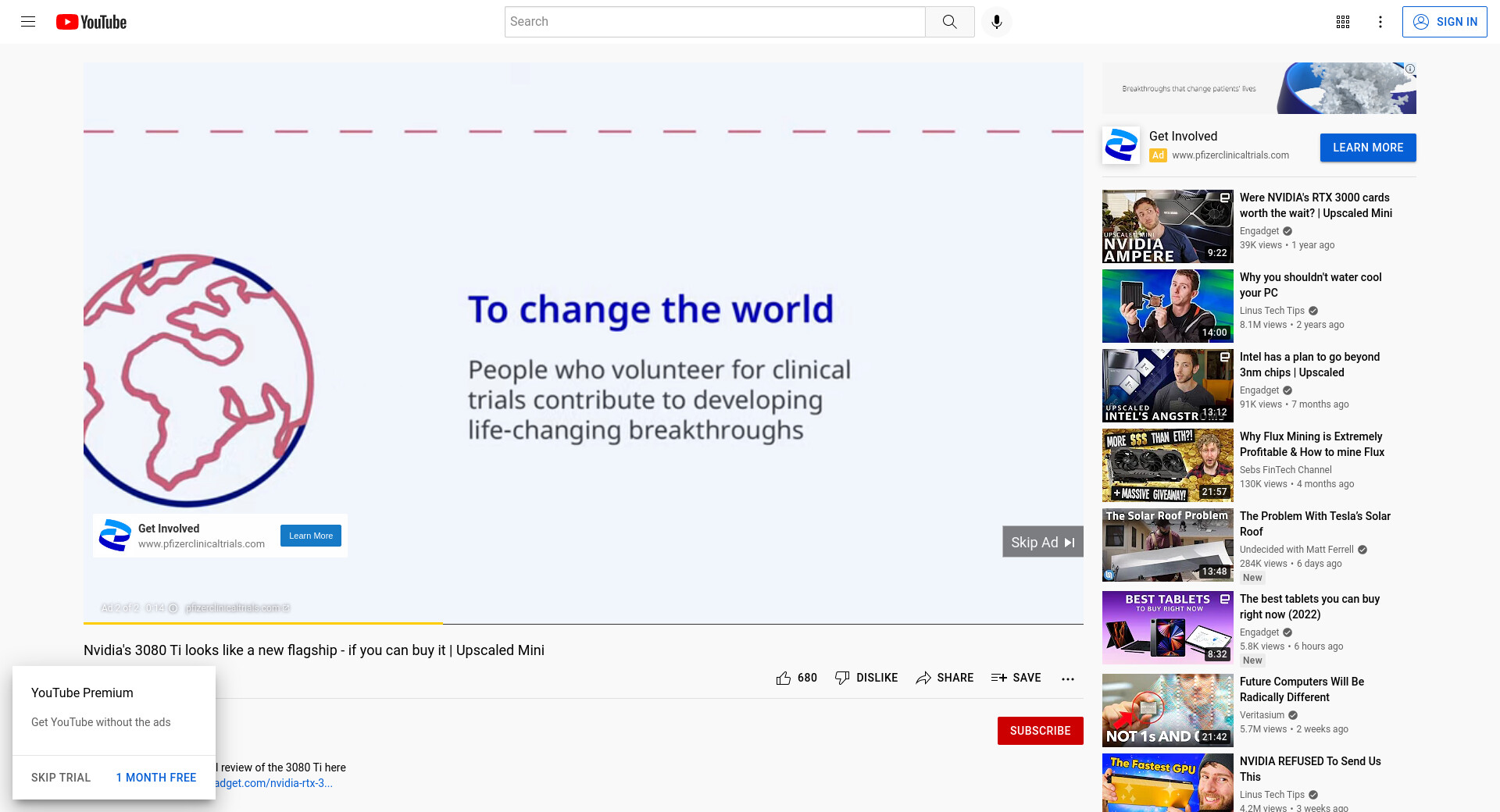Screen dimensions: 1500x812
Task: Click the video title text
Action: (x=314, y=650)
